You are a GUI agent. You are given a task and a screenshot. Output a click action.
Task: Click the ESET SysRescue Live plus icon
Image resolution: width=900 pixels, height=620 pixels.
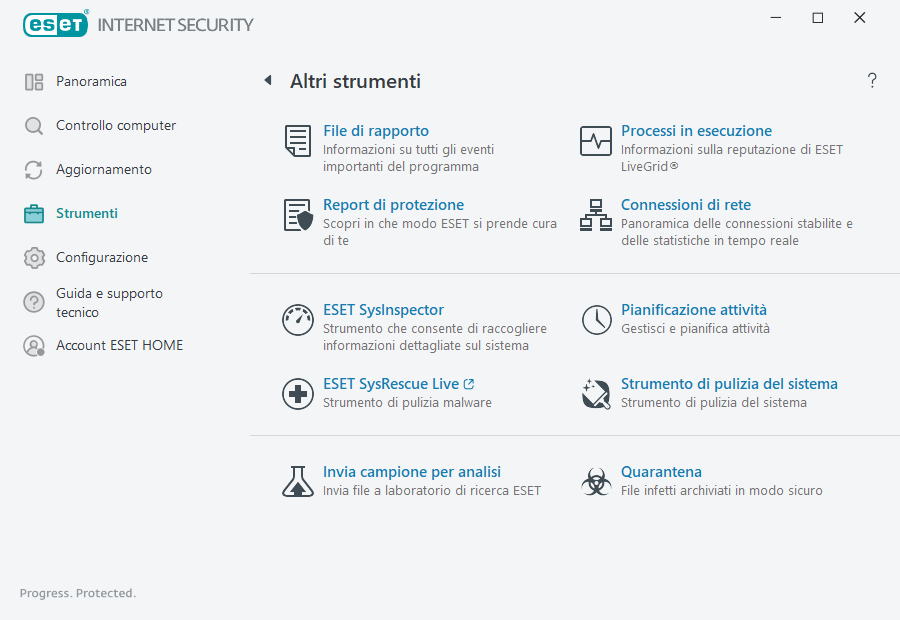tap(297, 394)
